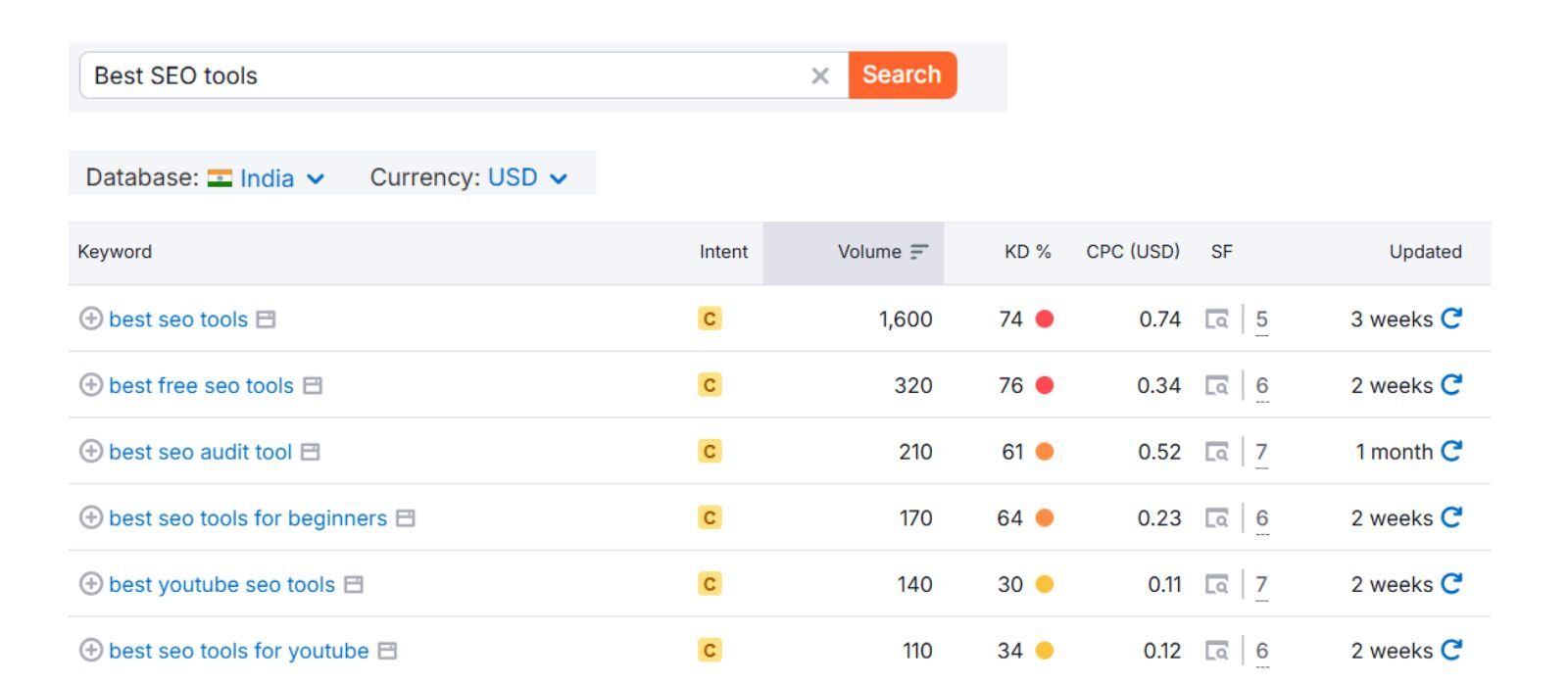Viewport: 1568px width, 686px height.
Task: Click the red KD dot for best free seo tools
Action: tap(1045, 385)
